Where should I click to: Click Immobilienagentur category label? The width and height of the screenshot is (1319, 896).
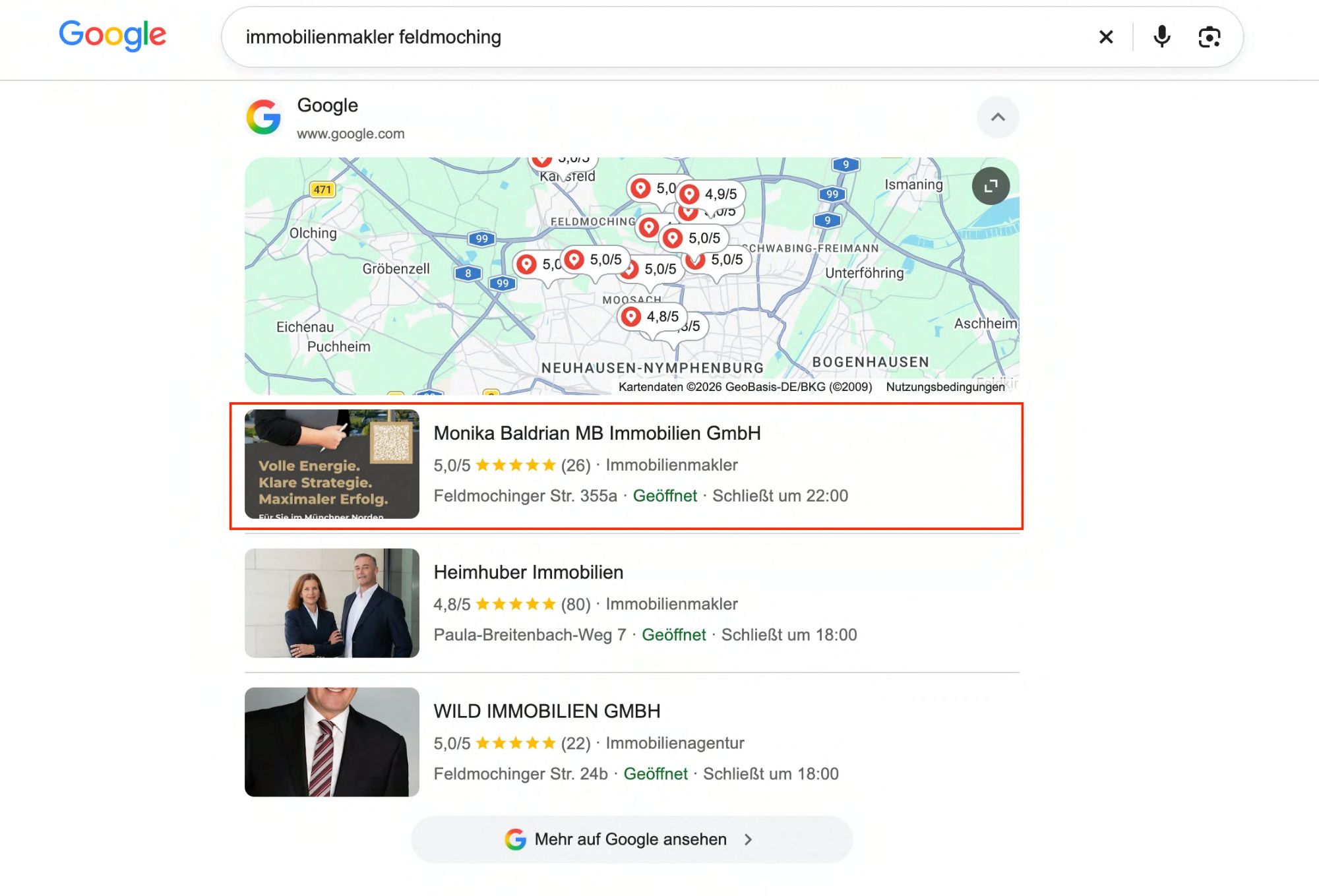pos(675,744)
